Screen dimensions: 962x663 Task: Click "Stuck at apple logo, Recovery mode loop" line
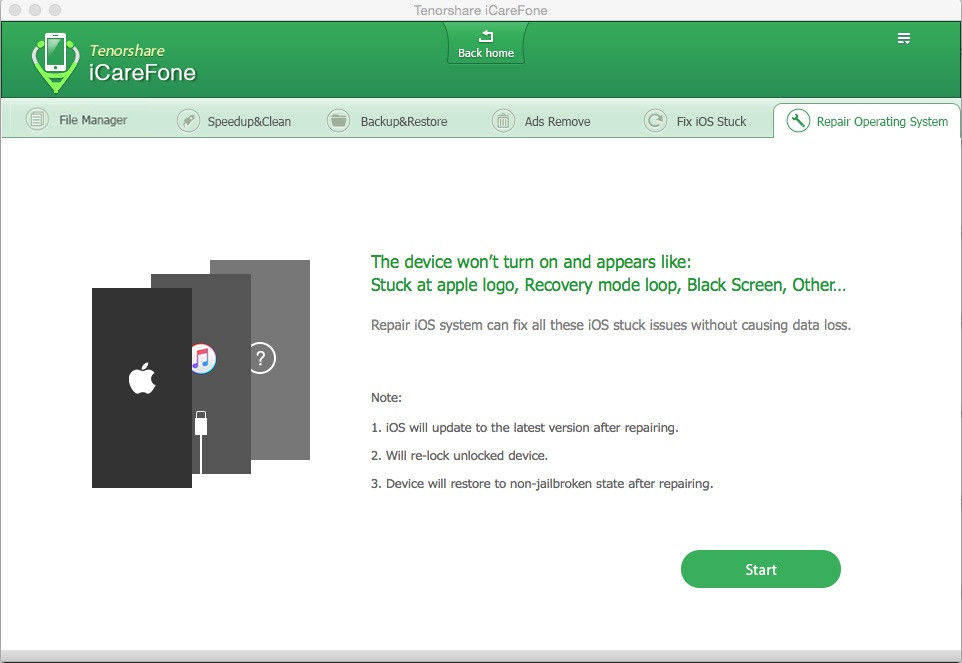[x=608, y=285]
